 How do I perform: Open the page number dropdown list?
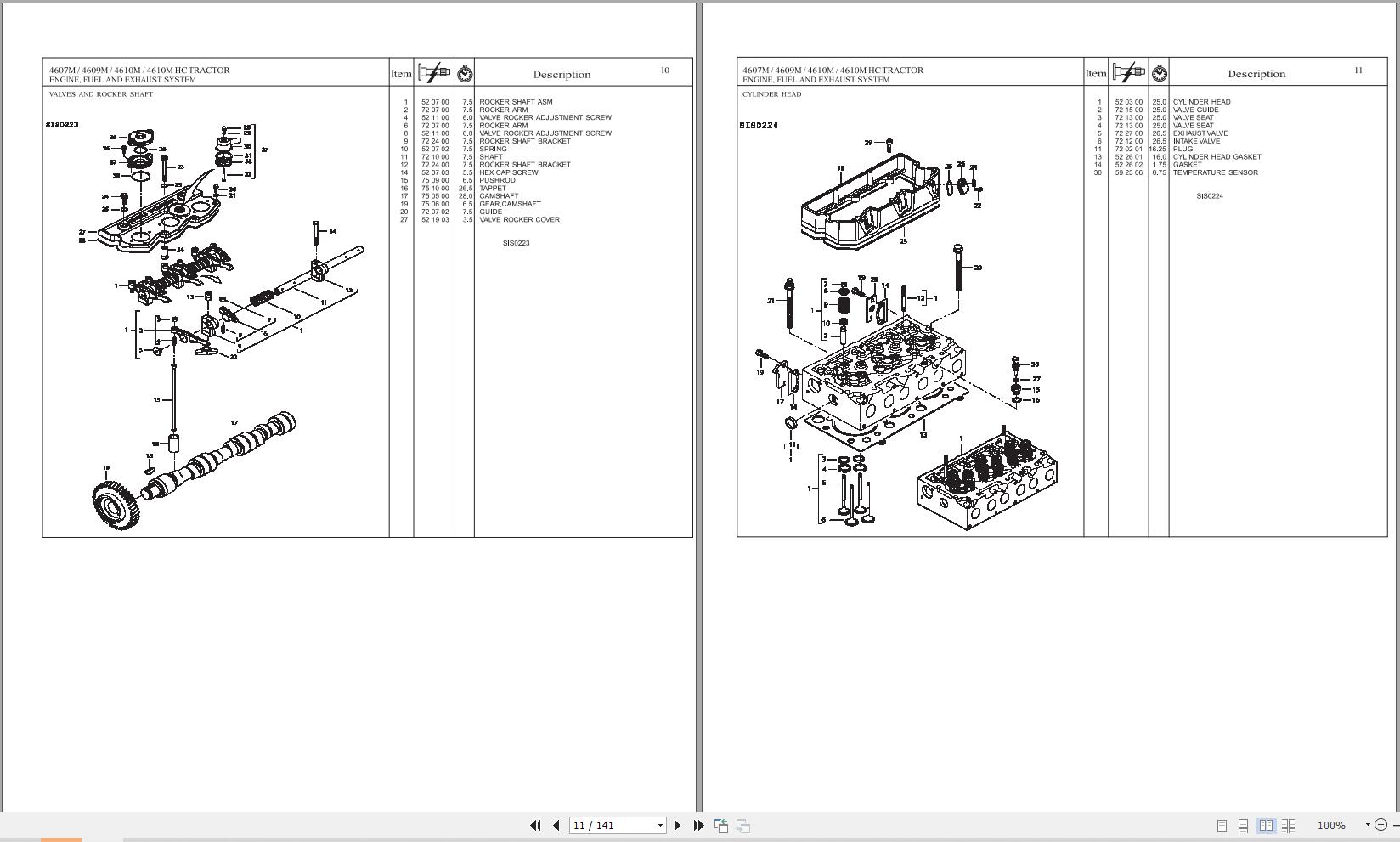660,825
